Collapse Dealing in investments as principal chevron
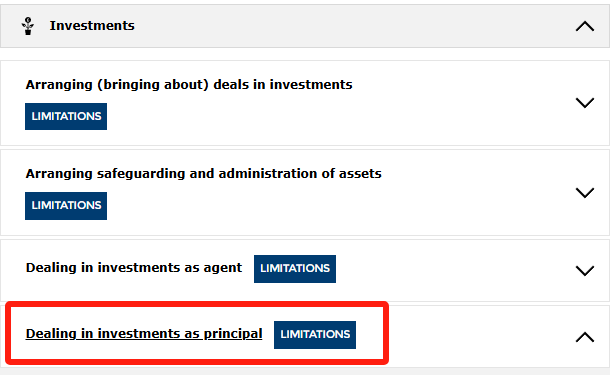 coord(585,337)
